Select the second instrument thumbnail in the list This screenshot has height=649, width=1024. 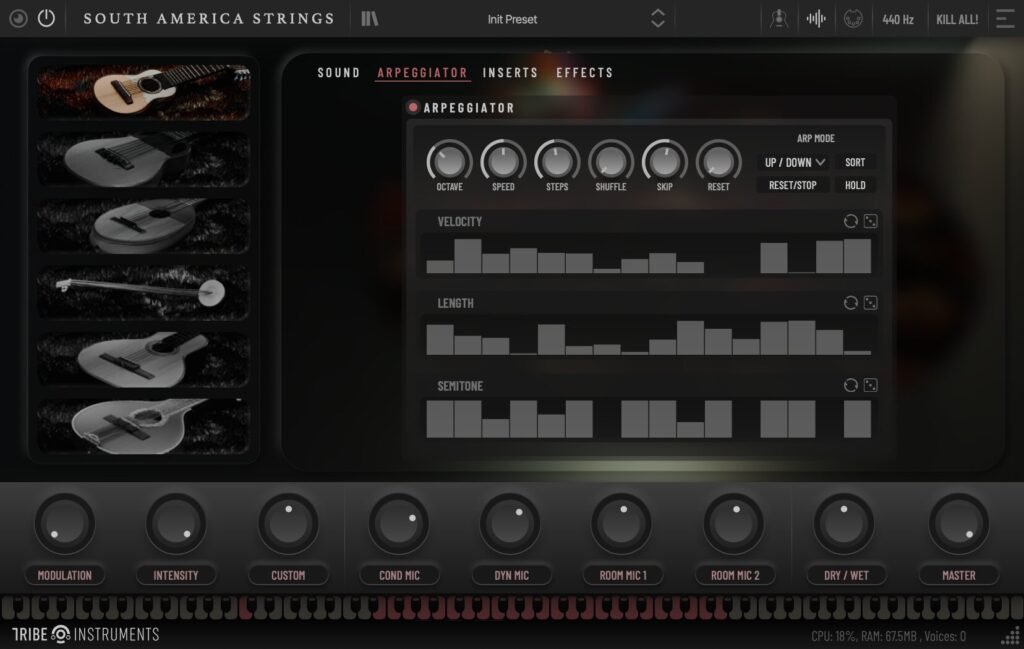(x=144, y=159)
